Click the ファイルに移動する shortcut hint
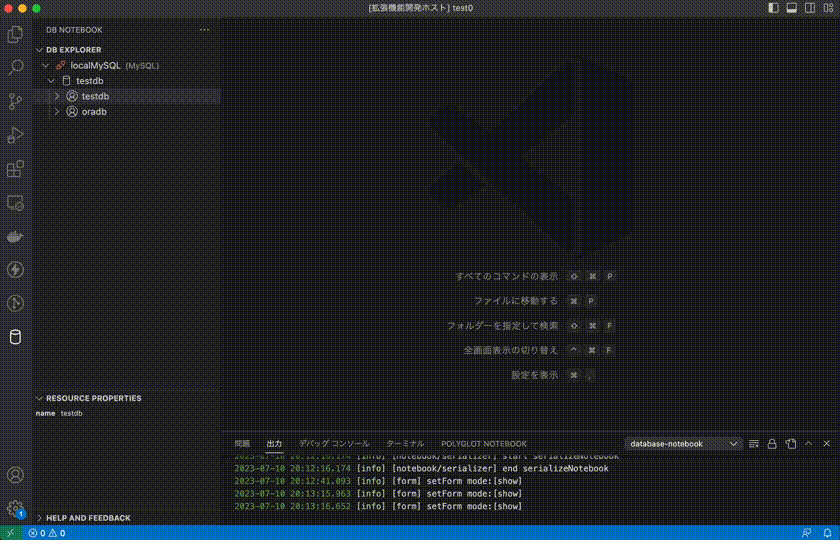840x540 pixels. click(x=516, y=301)
